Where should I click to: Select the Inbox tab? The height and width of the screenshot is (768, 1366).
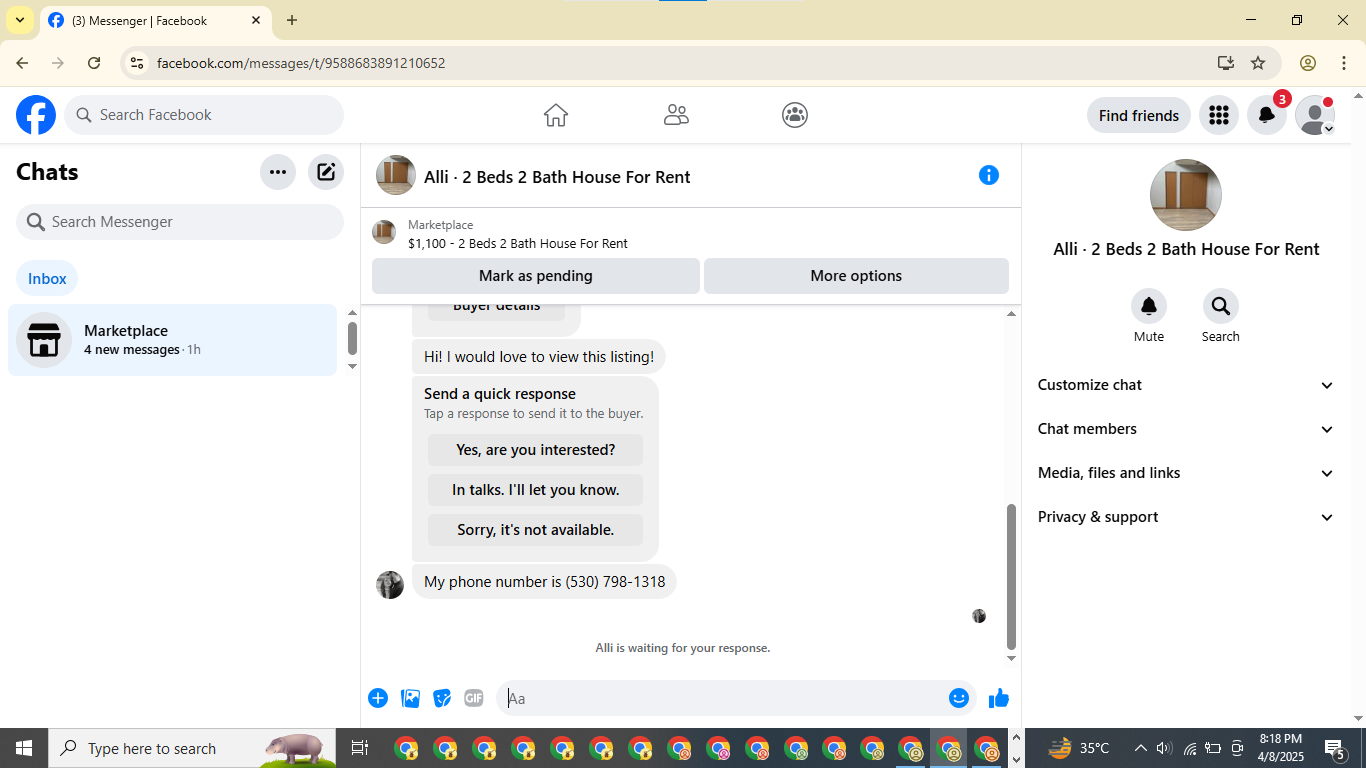tap(47, 279)
